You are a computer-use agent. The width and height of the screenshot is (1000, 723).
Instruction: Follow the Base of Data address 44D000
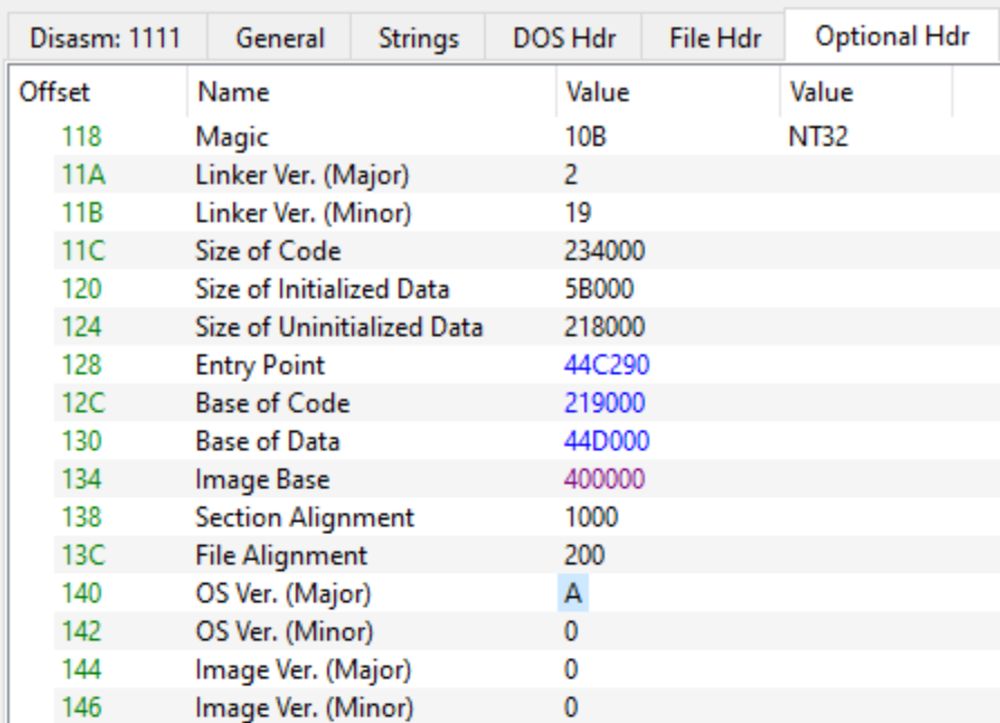[x=607, y=441]
